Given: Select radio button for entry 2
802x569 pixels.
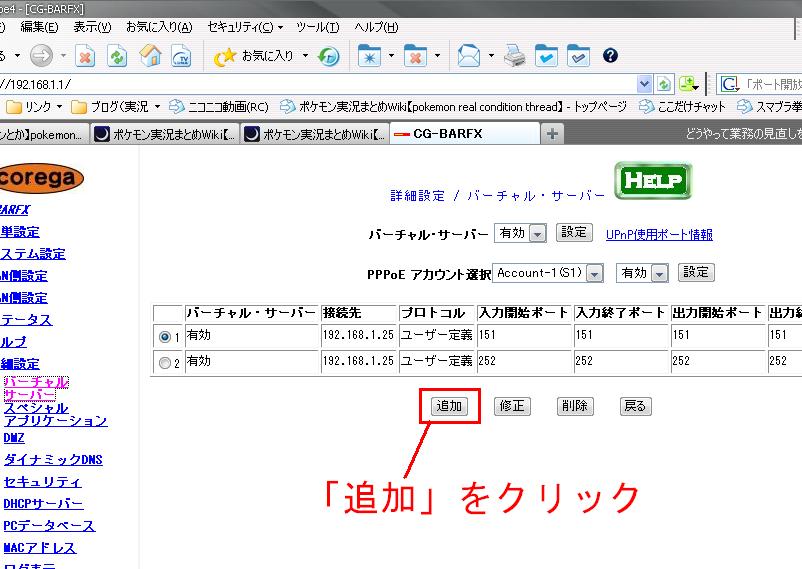Looking at the screenshot, I should coord(166,363).
